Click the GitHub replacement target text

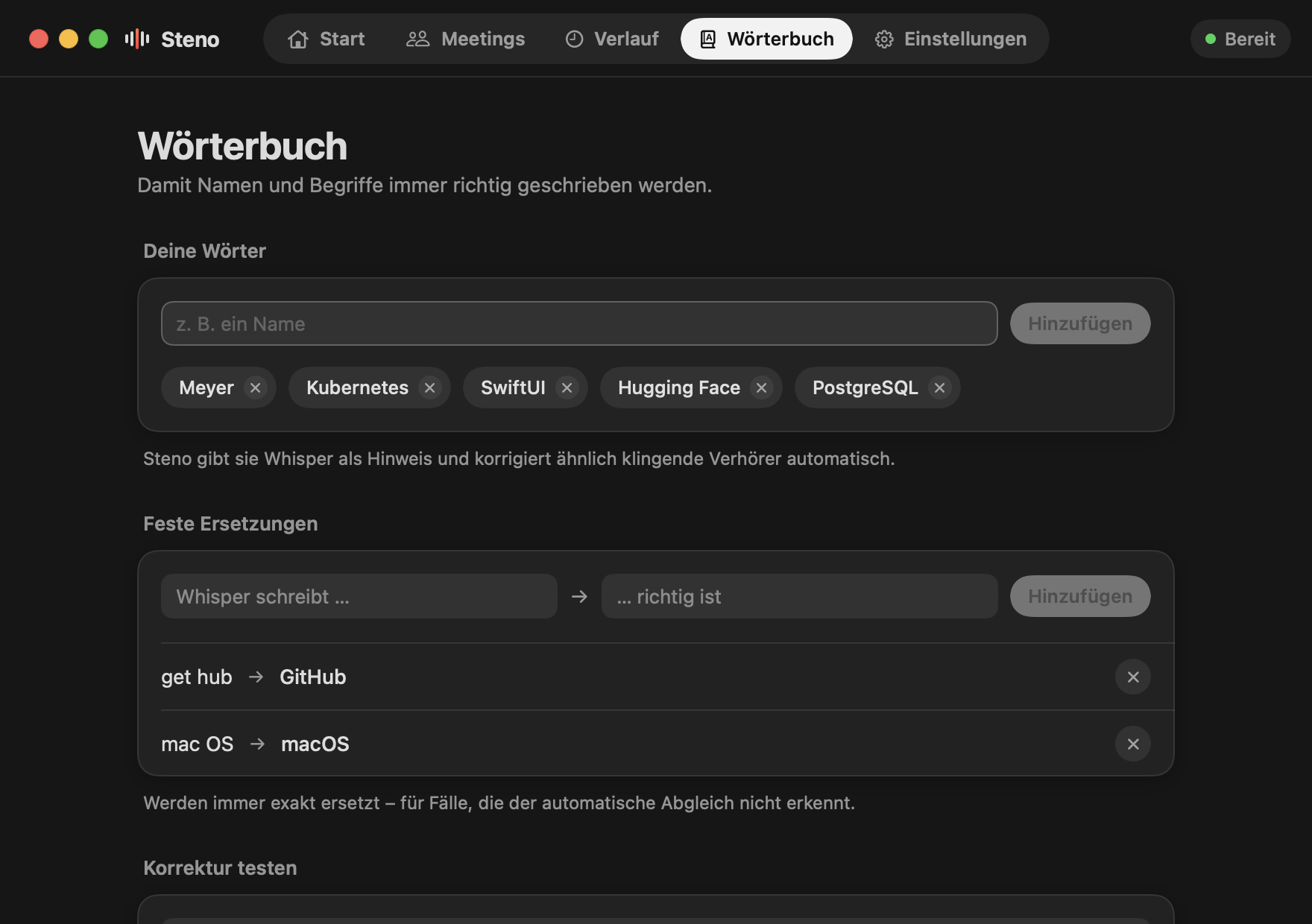point(313,677)
